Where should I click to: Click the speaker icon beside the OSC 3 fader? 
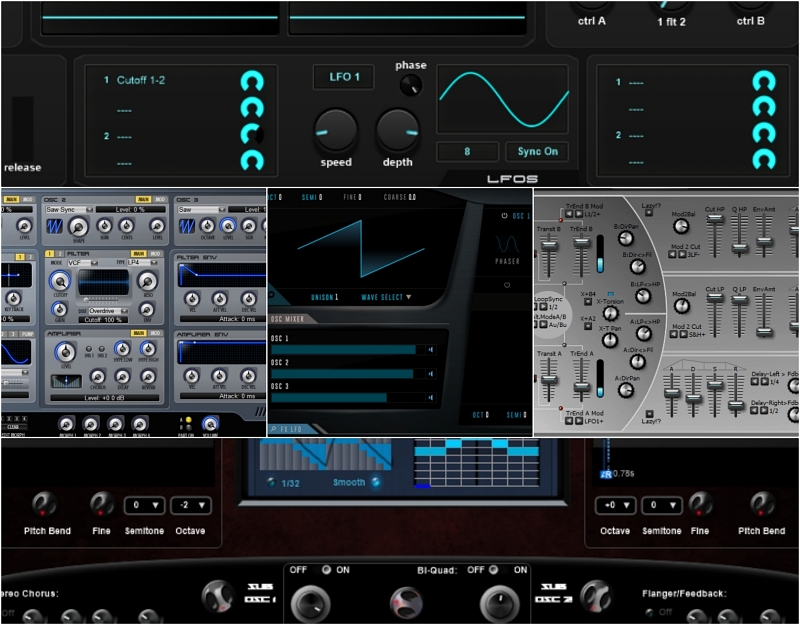[x=430, y=398]
